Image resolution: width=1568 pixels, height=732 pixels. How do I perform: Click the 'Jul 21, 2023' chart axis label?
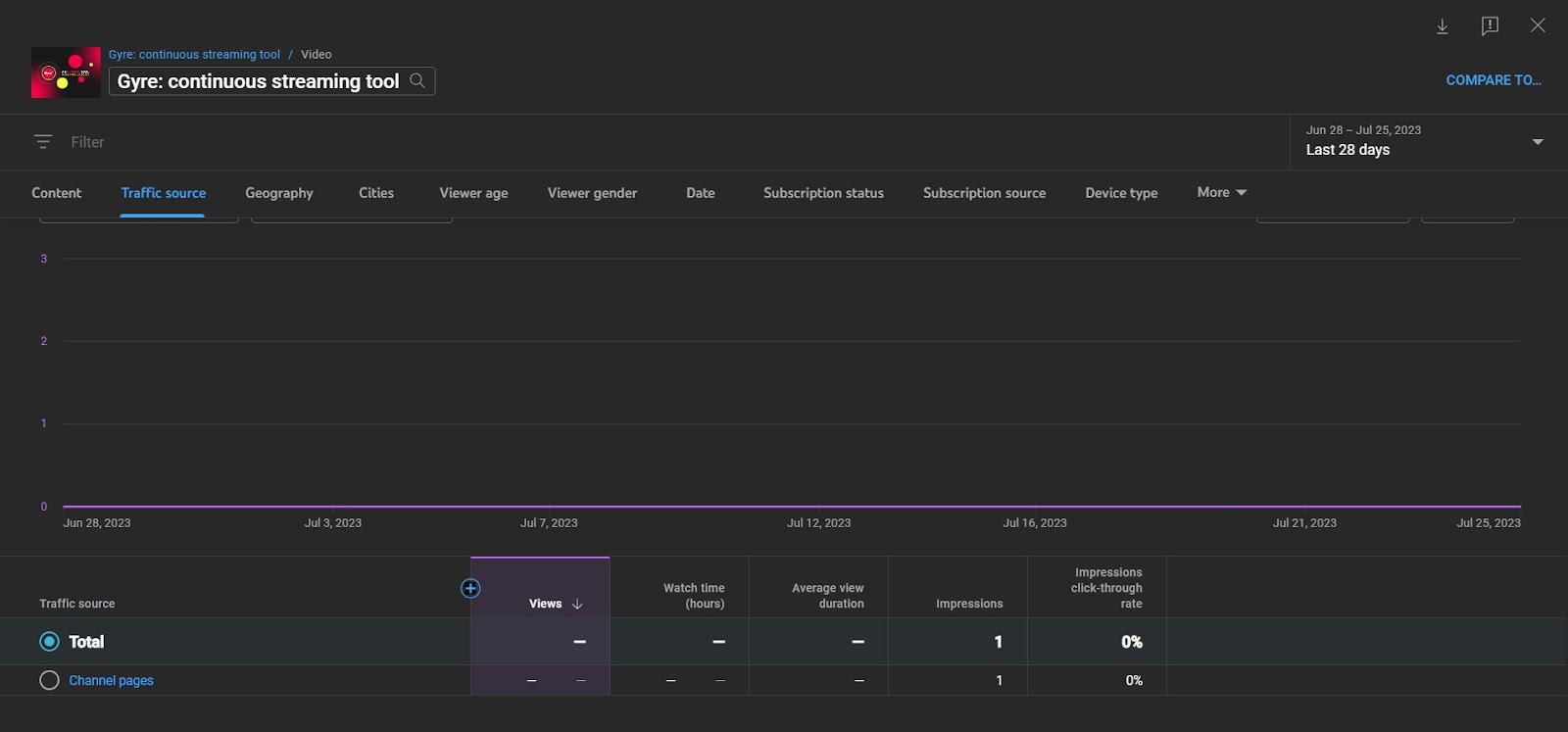tap(1304, 523)
